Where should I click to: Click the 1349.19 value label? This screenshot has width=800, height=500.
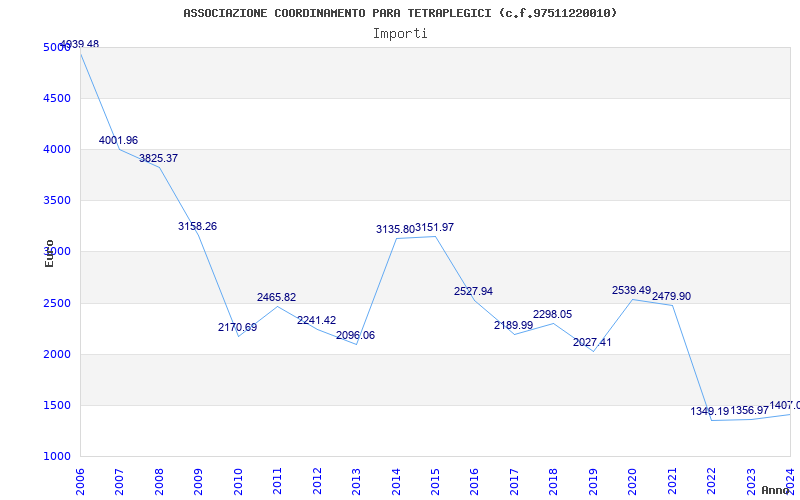(x=710, y=411)
